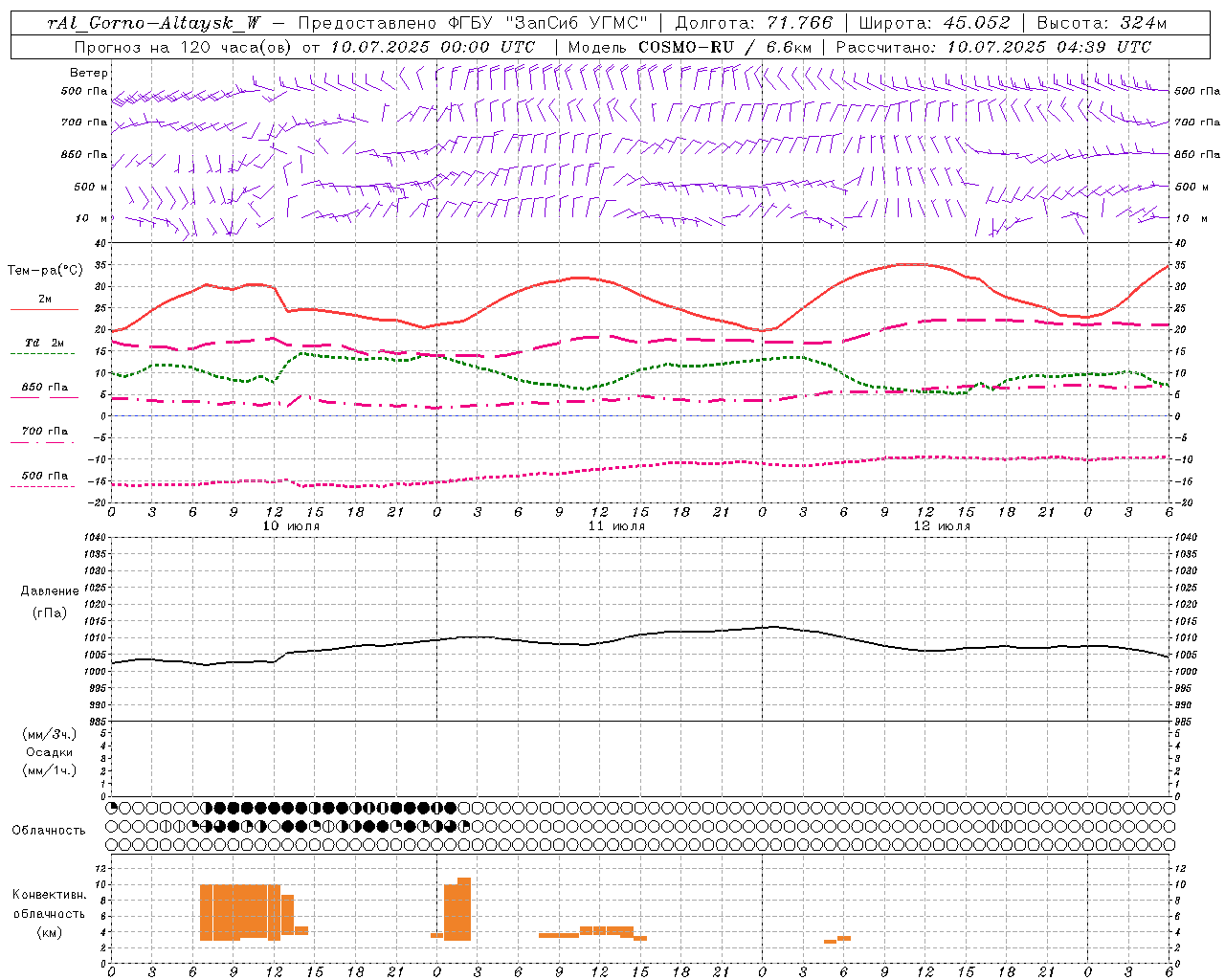Image resolution: width=1225 pixels, height=980 pixels.
Task: Click the Рассчитано: 10.07.2025 04:39 UTC timestamp
Action: (x=993, y=47)
